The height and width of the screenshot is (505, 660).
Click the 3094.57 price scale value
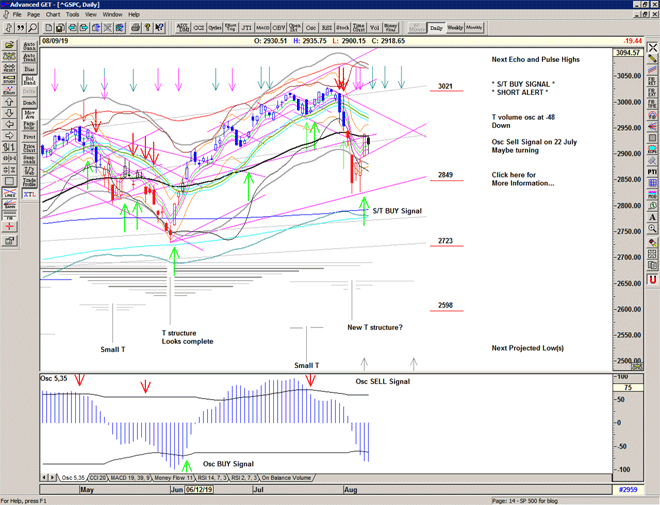click(x=628, y=53)
